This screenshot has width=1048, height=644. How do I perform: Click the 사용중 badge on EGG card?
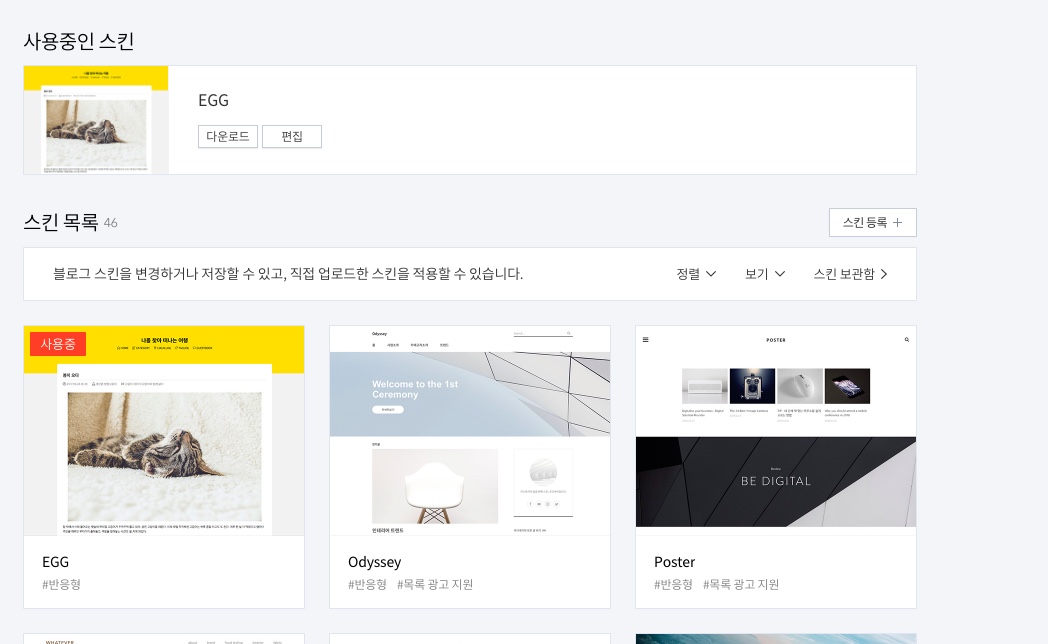58,344
